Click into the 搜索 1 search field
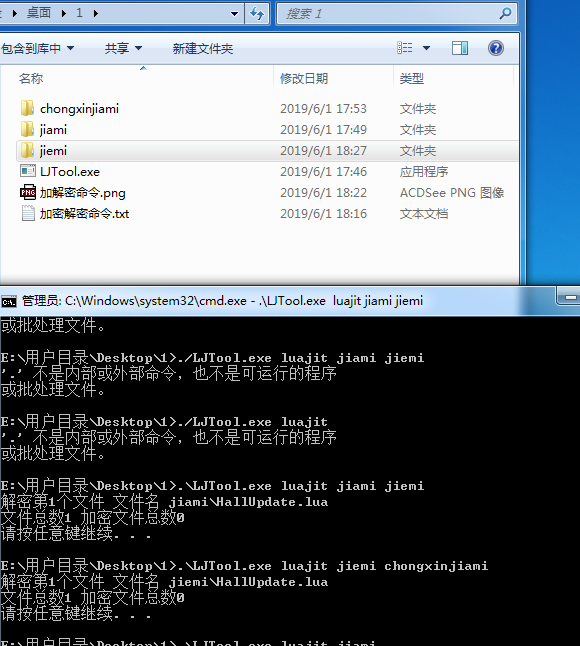Viewport: 580px width, 646px height. [387, 14]
